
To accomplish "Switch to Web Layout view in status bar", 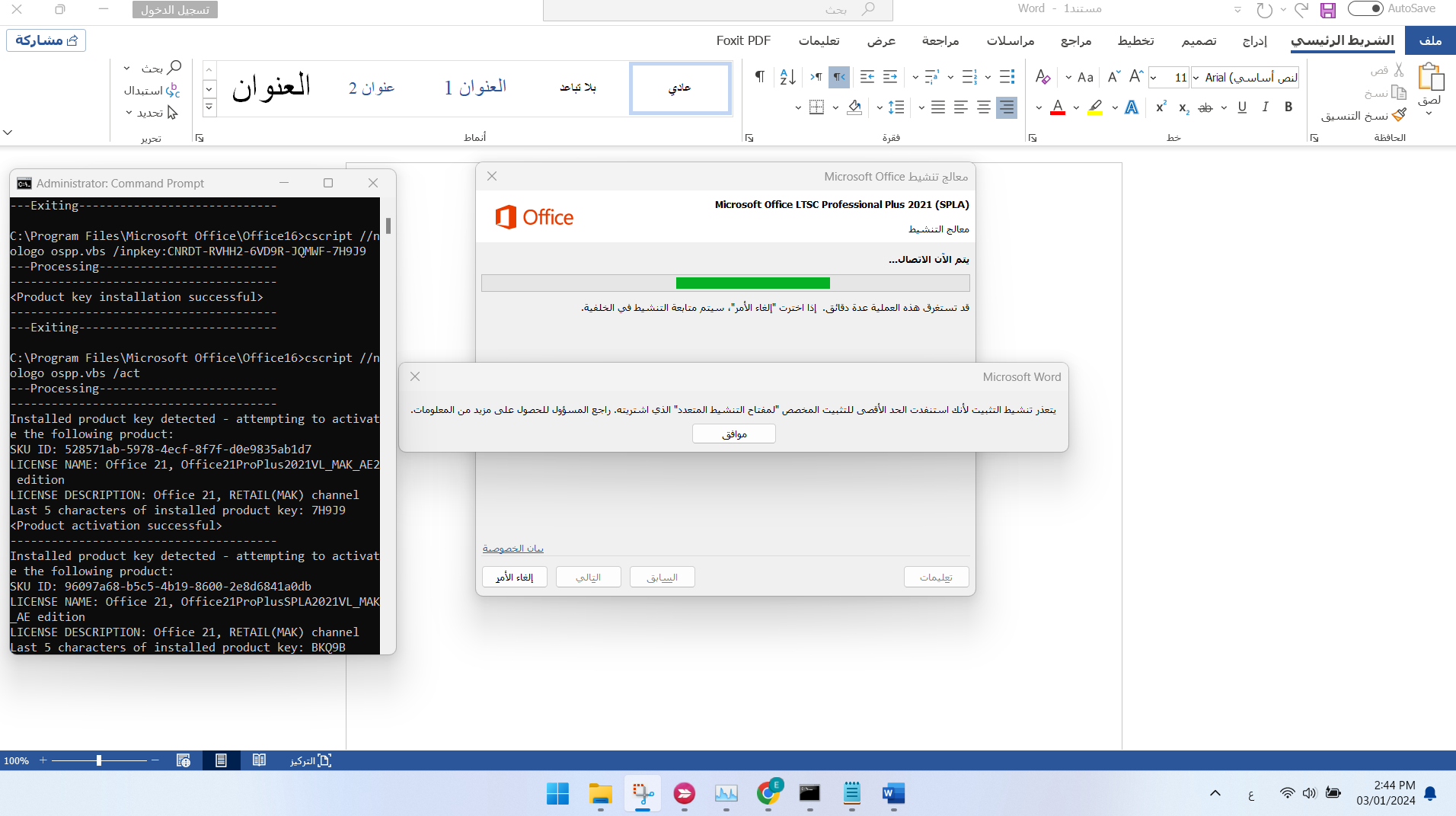I will (183, 760).
